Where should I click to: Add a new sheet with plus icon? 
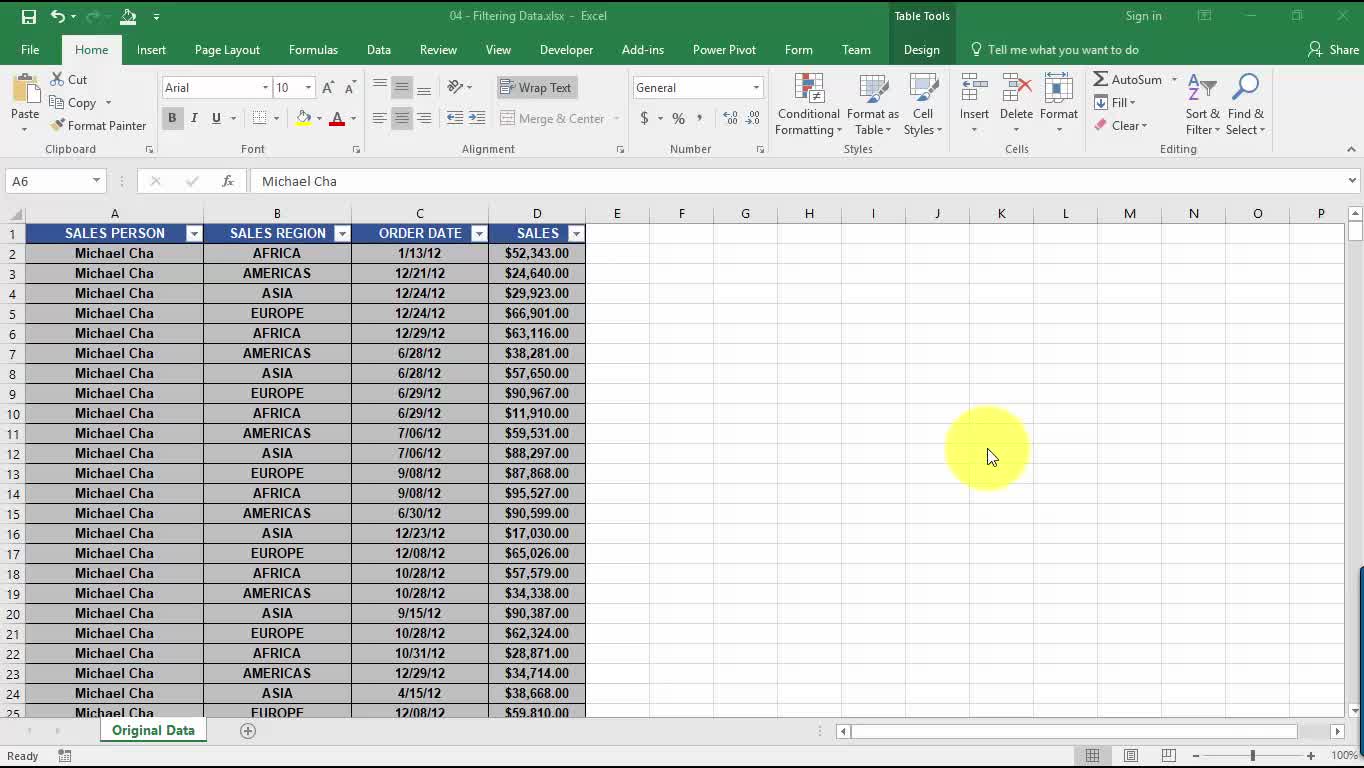pyautogui.click(x=248, y=731)
